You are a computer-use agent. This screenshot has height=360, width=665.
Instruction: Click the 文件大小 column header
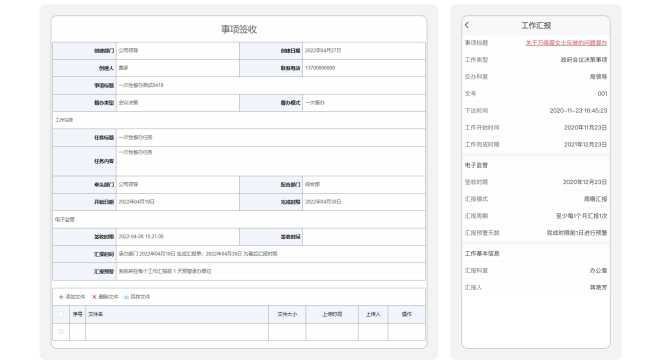point(287,314)
